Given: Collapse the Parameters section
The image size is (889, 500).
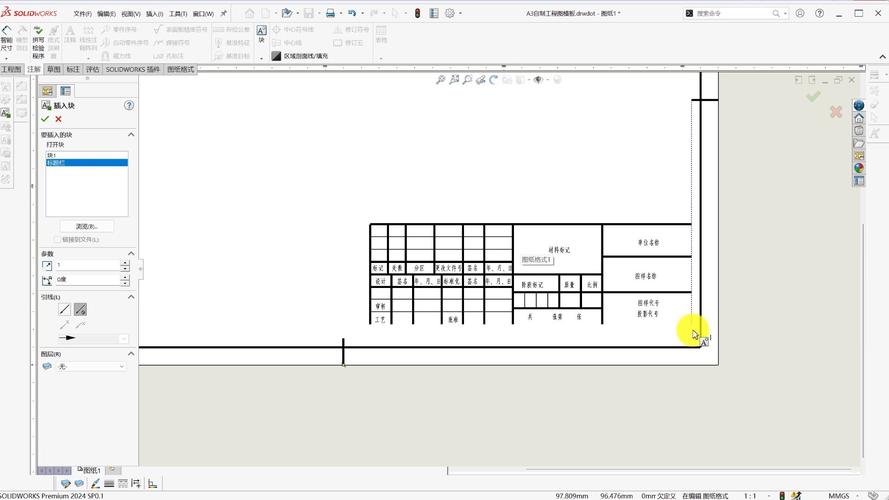Looking at the screenshot, I should 130,254.
